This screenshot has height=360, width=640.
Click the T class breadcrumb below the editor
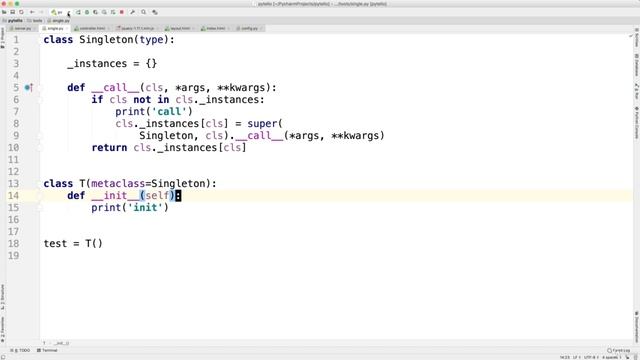44,343
